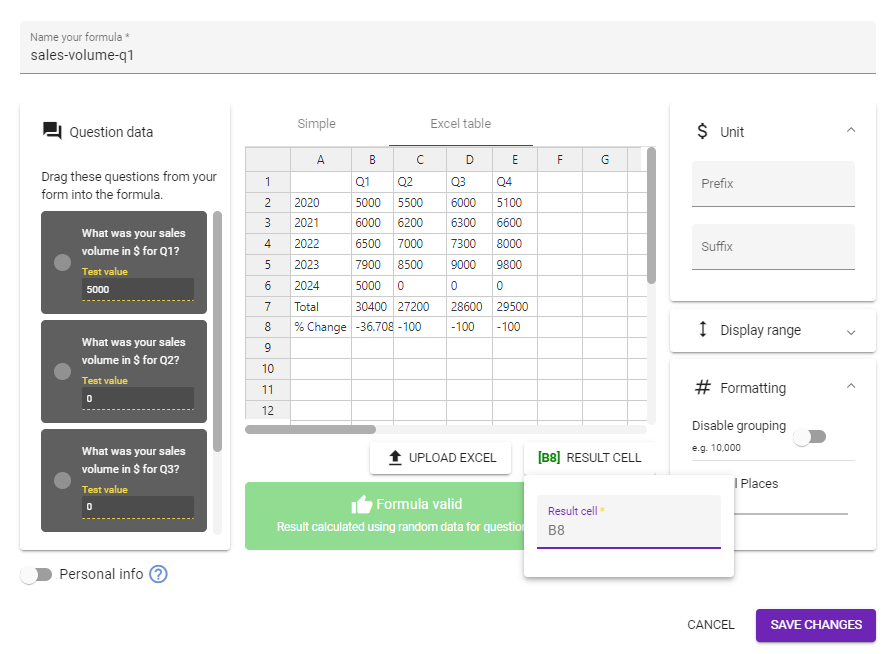Click the Question data chat icon
The width and height of the screenshot is (896, 654).
pyautogui.click(x=52, y=131)
